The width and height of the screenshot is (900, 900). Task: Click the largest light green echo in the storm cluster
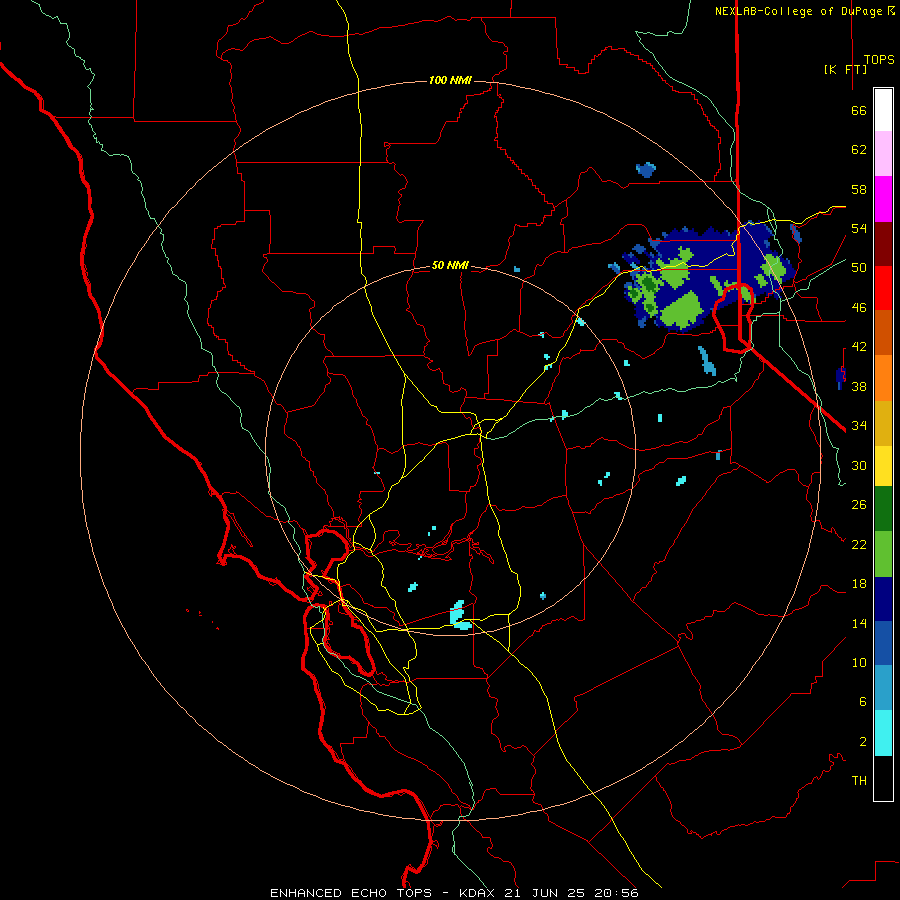coord(682,311)
